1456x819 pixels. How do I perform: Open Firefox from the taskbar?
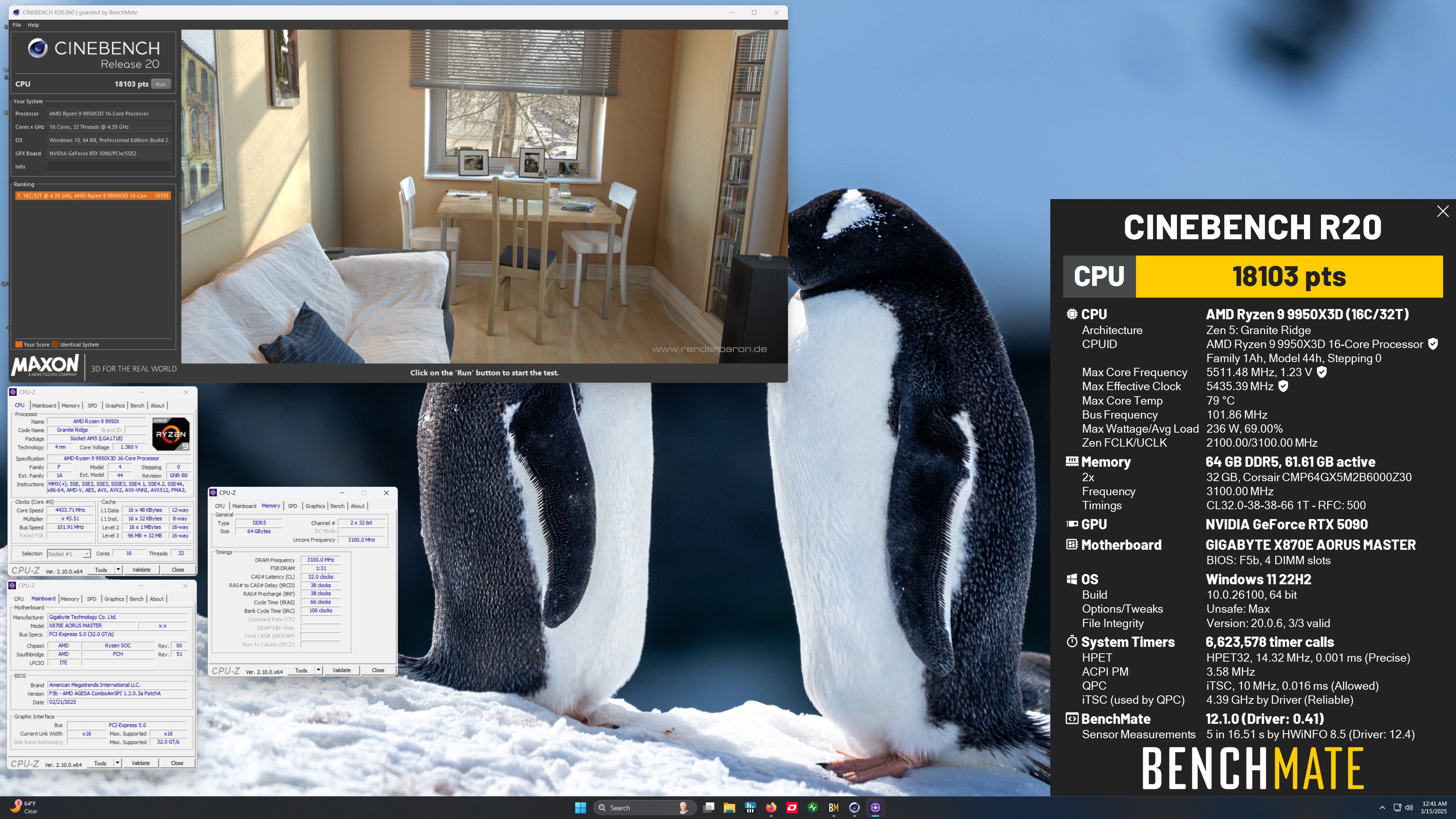pos(771,808)
